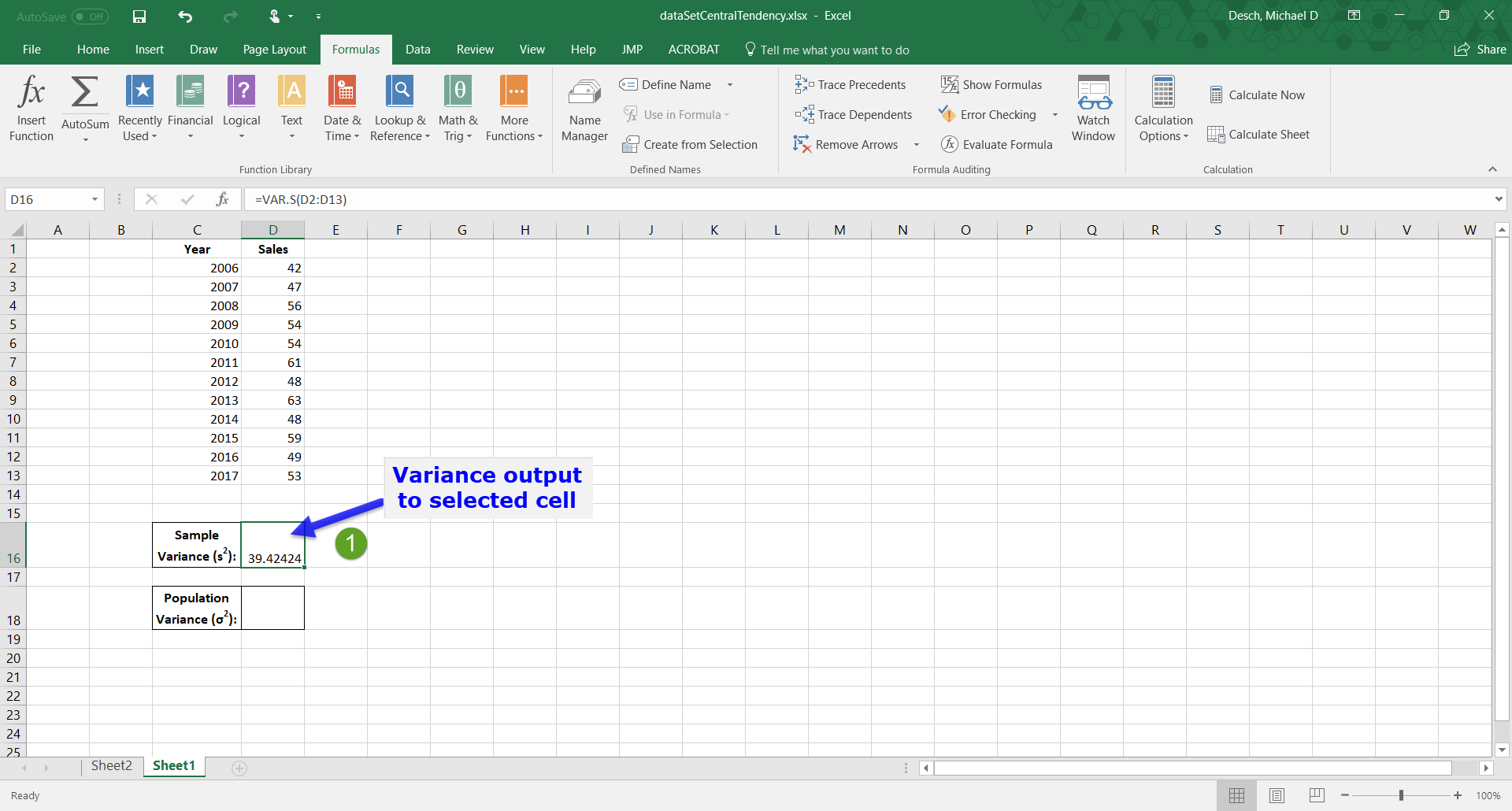Viewport: 1512px width, 811px height.
Task: Open Calculation Options dropdown
Action: point(1163,108)
